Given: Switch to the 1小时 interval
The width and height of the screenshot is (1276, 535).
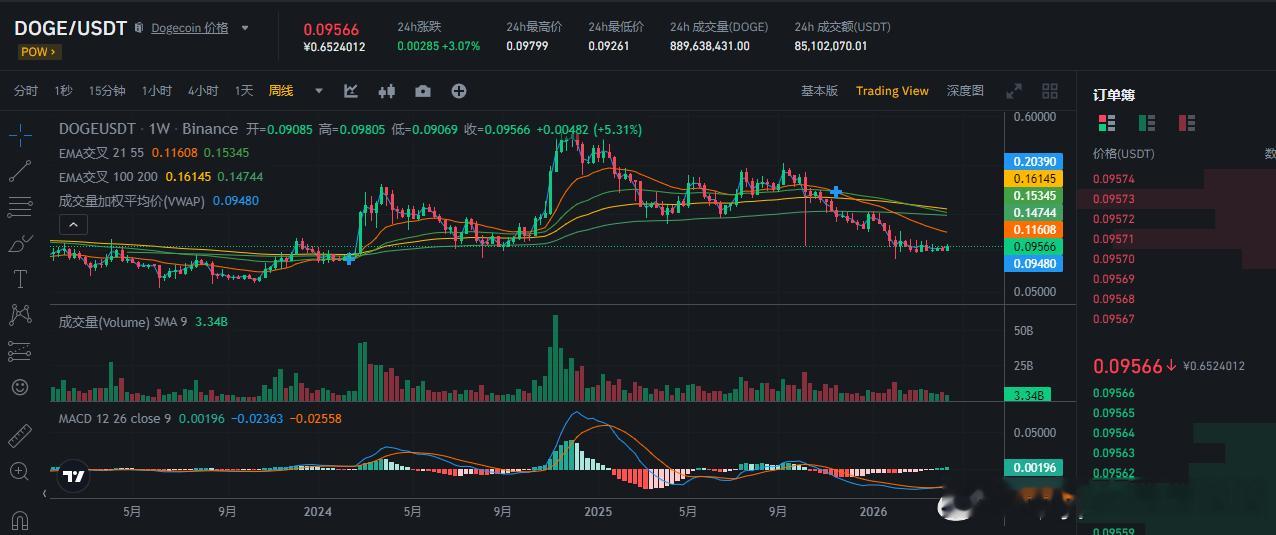Looking at the screenshot, I should pos(157,91).
